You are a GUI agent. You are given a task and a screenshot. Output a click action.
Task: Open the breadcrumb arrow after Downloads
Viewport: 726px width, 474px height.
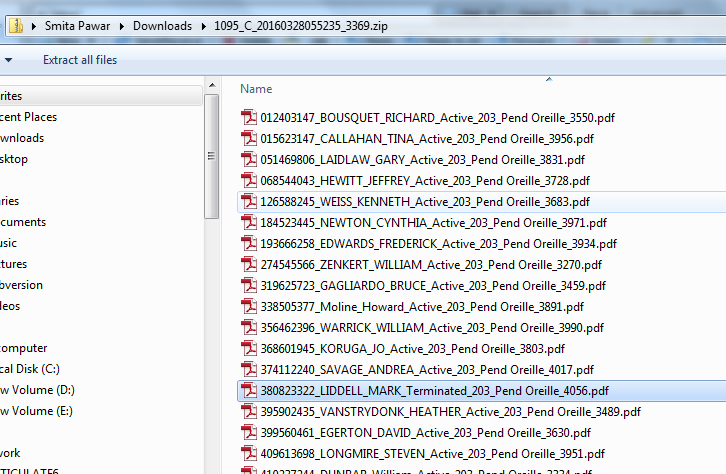[x=202, y=26]
